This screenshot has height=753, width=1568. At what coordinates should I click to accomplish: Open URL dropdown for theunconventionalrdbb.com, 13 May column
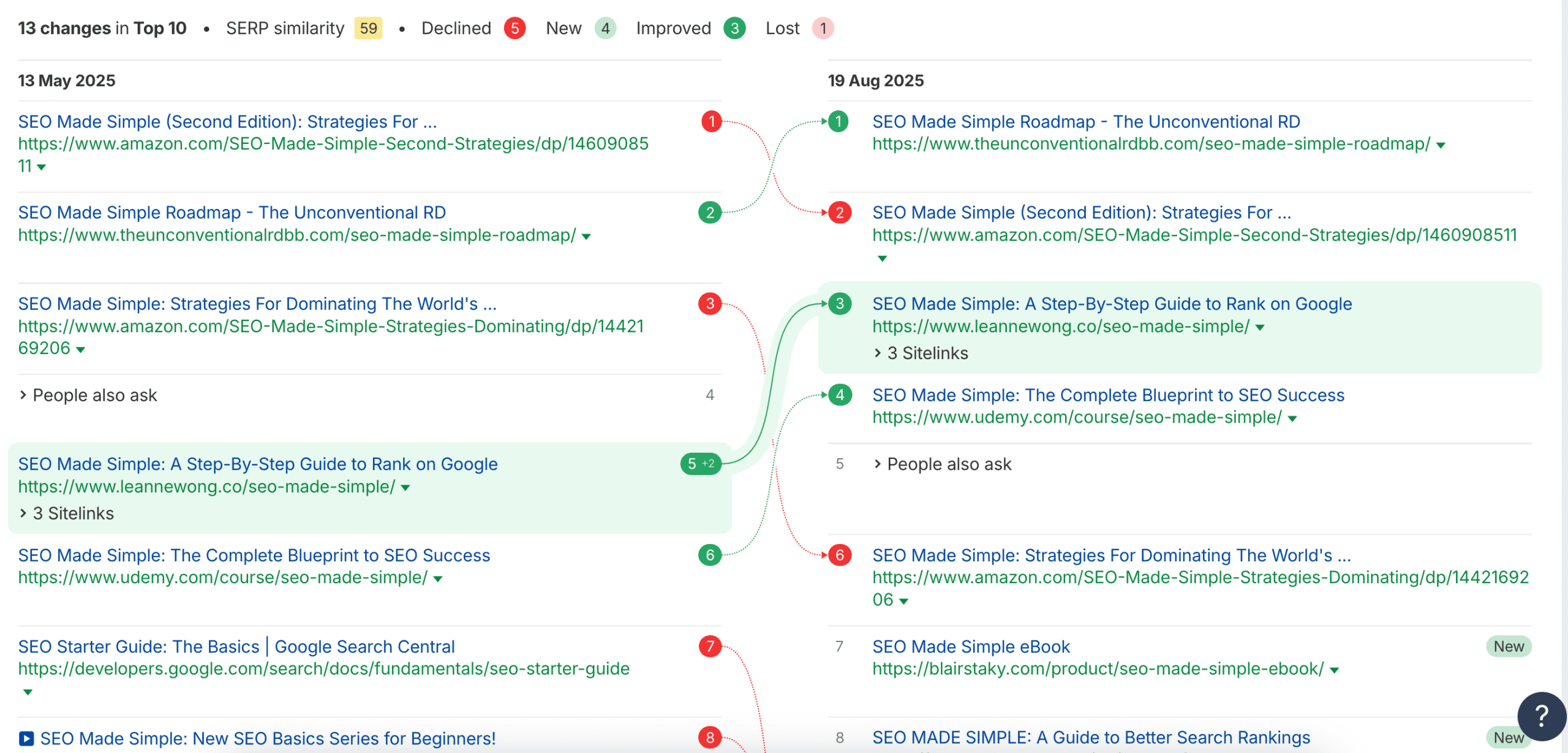[586, 236]
